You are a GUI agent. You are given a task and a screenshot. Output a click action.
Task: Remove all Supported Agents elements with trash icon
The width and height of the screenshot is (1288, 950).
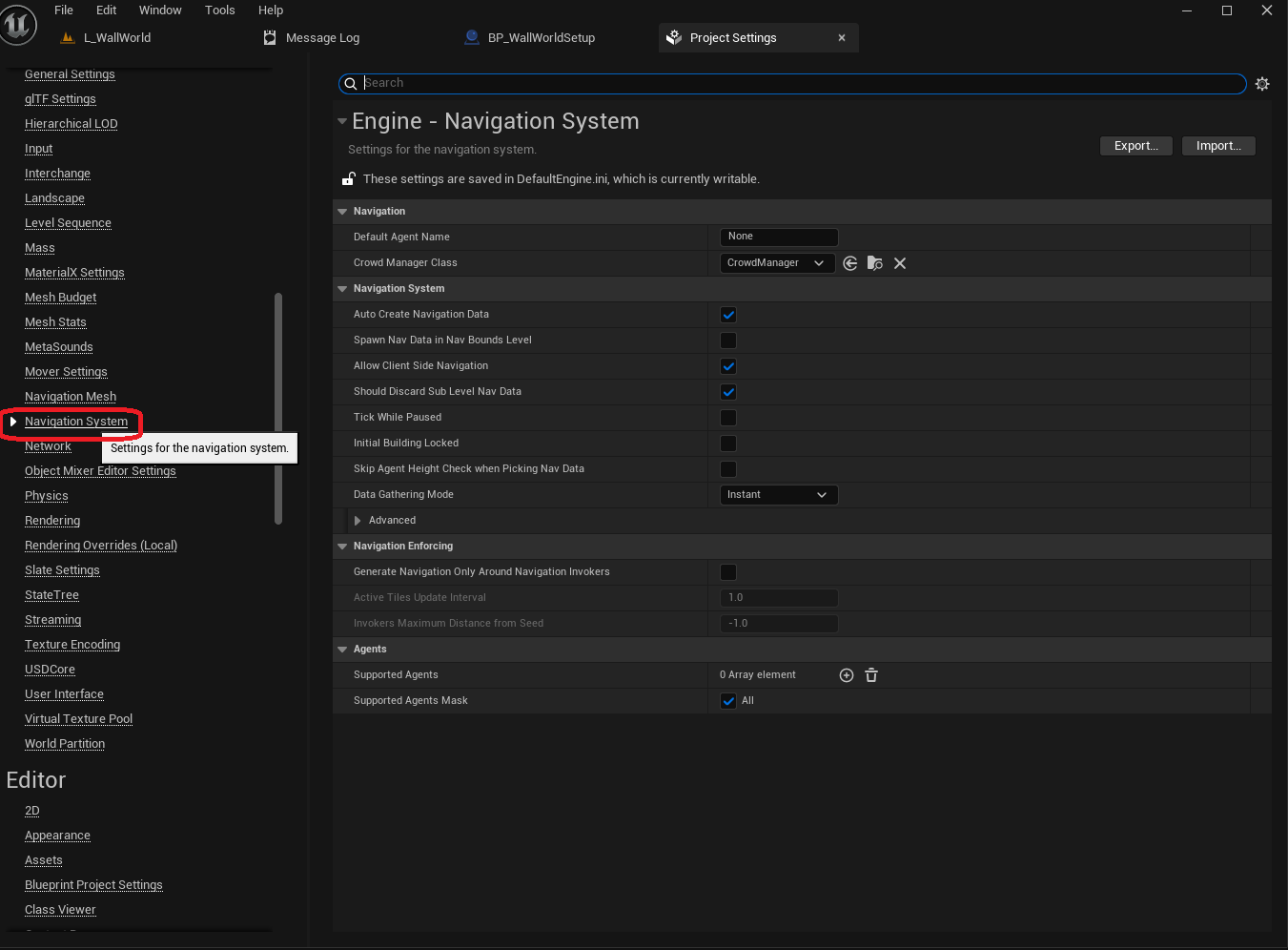pos(871,675)
